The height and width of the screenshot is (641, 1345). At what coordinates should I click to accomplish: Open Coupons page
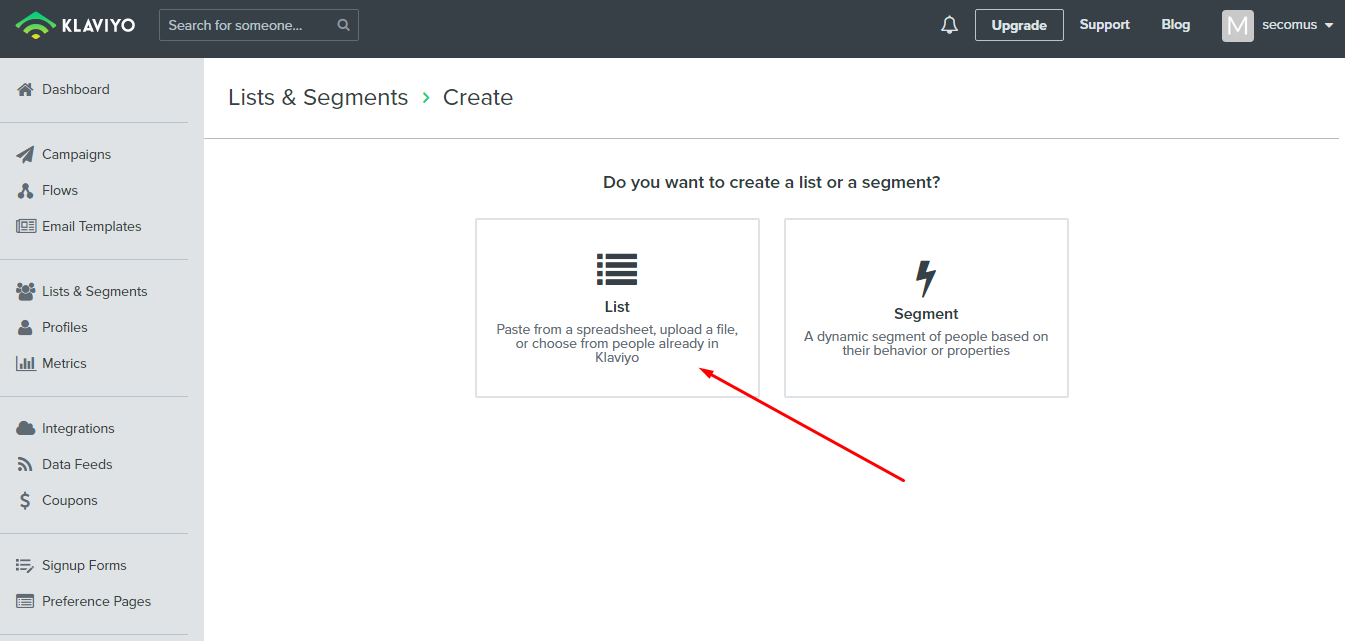(70, 500)
